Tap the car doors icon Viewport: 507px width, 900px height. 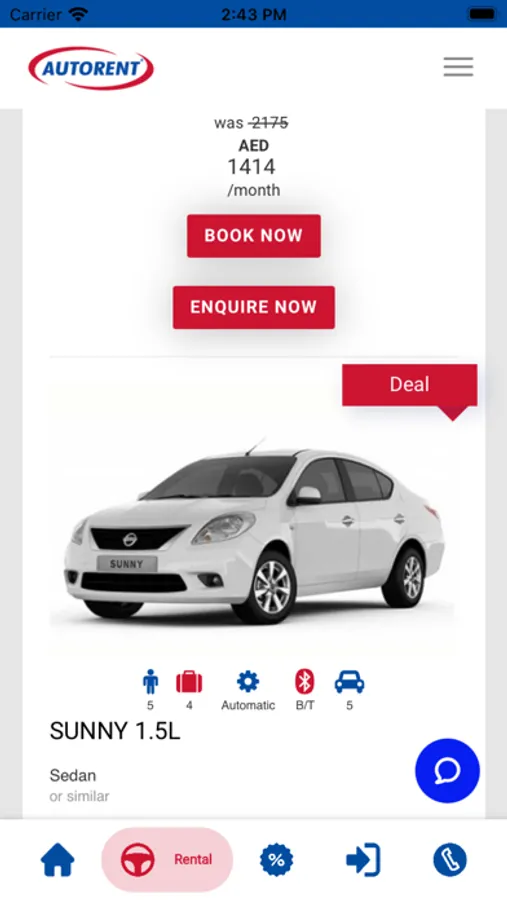(x=349, y=682)
